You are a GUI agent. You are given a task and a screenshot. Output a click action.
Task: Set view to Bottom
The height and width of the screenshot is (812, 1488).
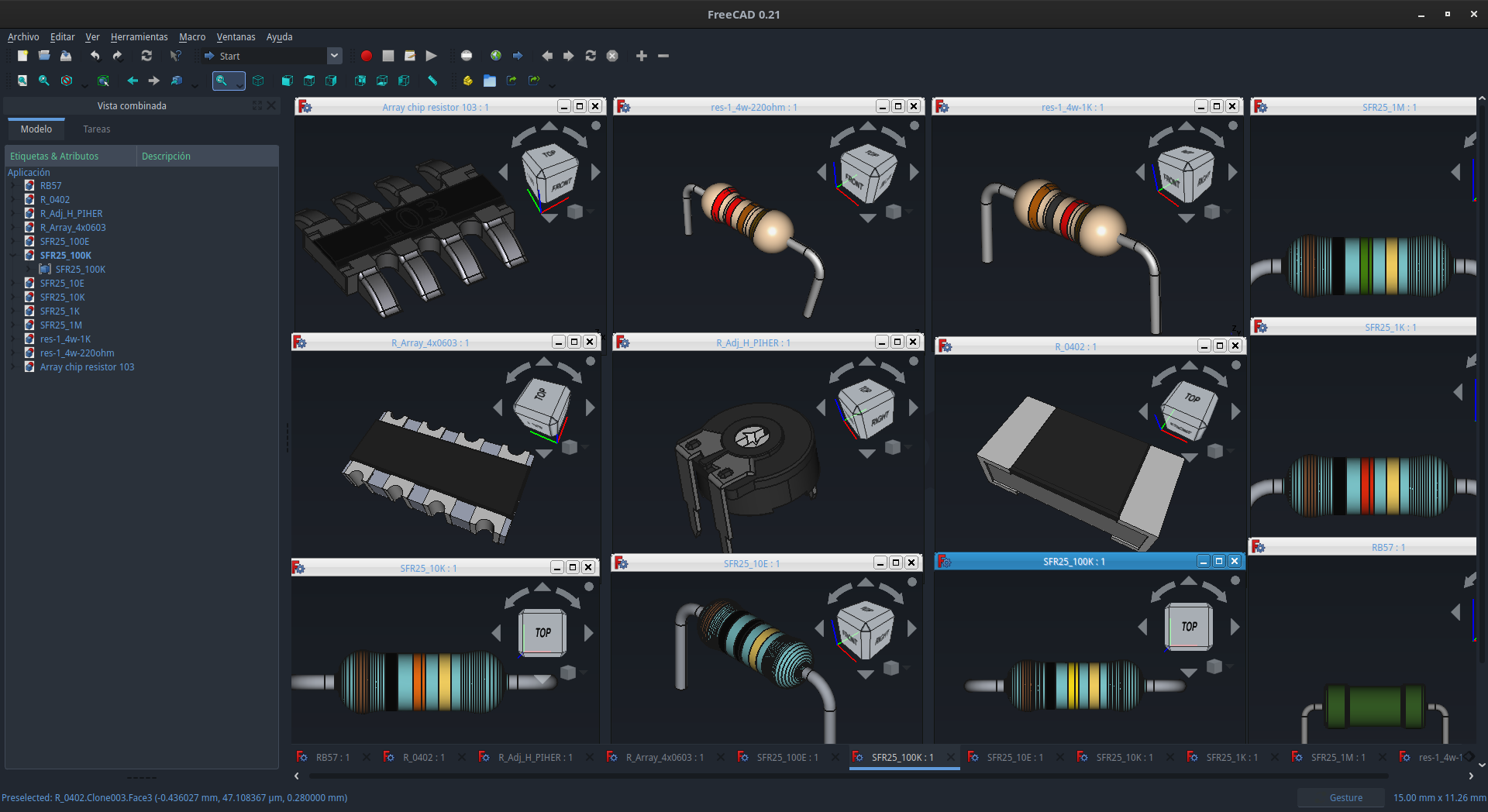382,81
